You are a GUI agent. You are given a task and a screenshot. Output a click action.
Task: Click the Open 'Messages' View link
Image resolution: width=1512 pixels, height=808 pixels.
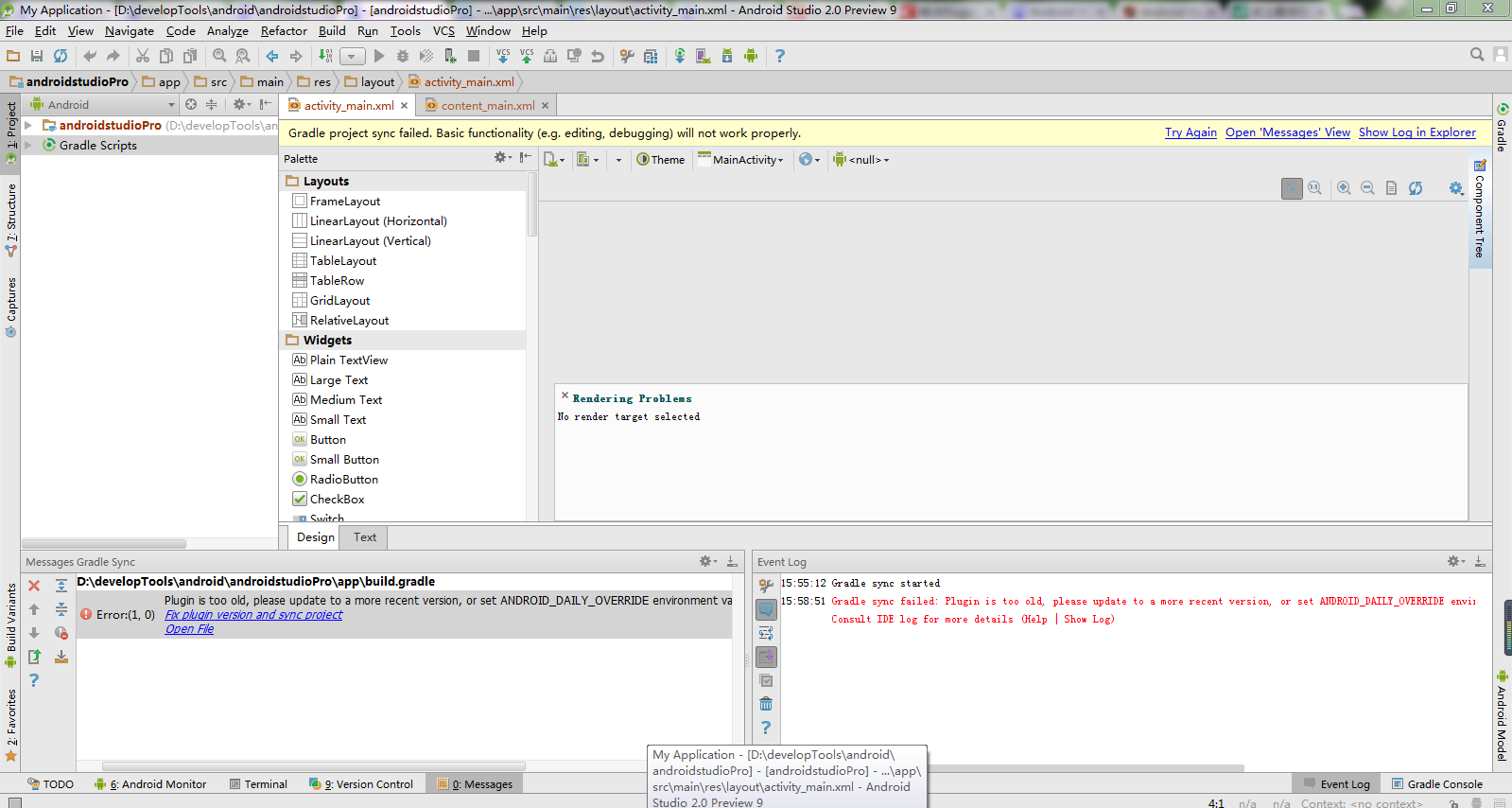point(1288,132)
